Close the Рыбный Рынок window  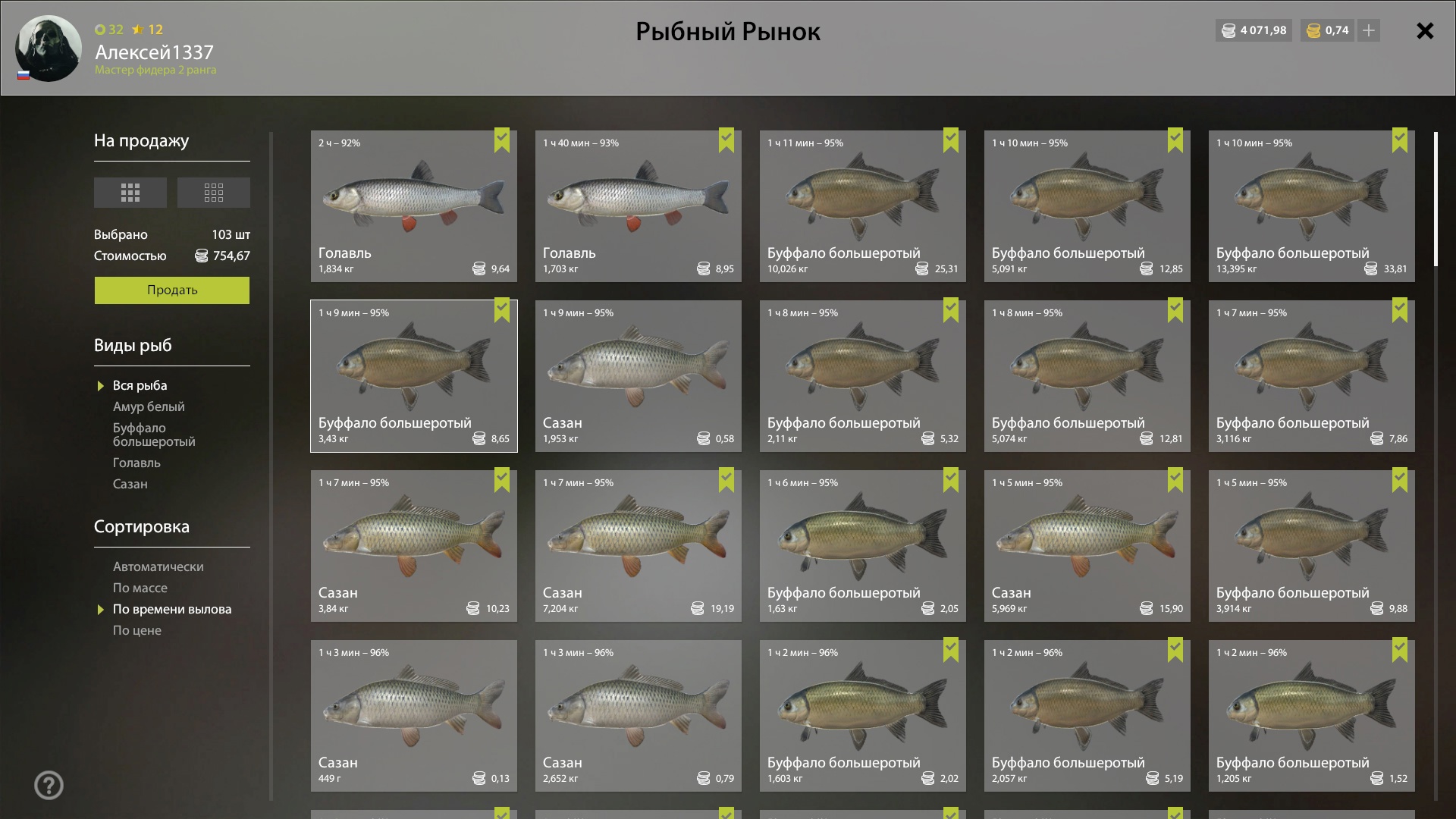point(1425,31)
